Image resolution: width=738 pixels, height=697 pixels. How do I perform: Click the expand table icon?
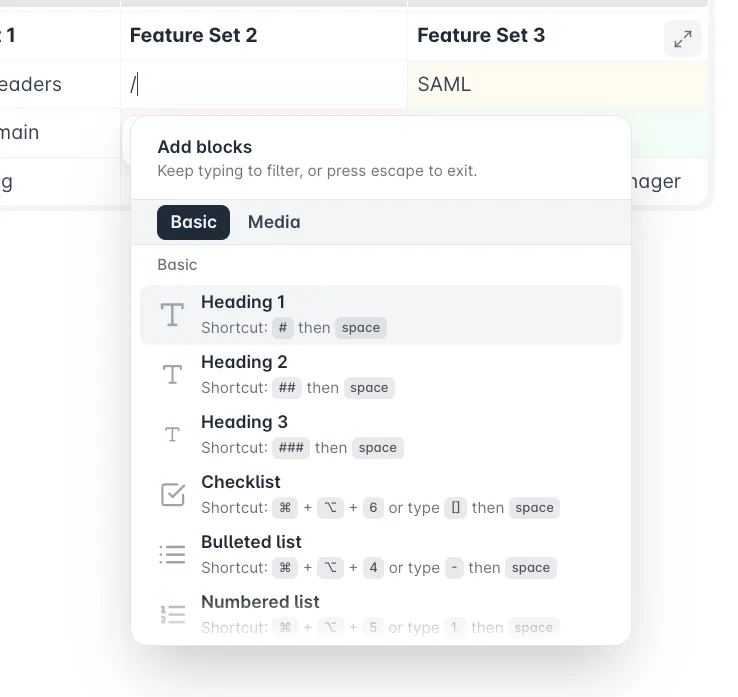click(682, 39)
